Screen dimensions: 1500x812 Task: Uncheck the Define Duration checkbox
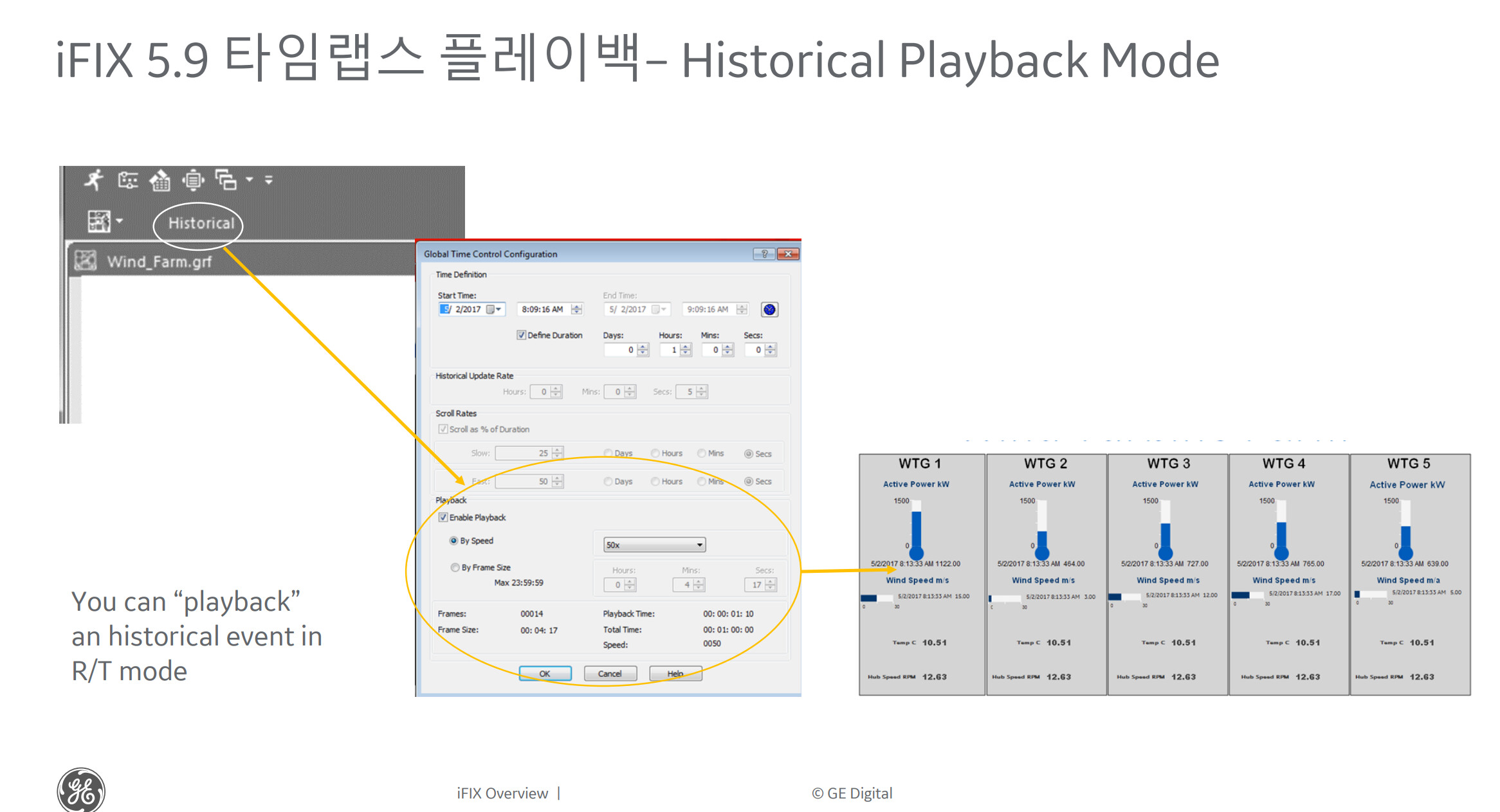pyautogui.click(x=521, y=335)
